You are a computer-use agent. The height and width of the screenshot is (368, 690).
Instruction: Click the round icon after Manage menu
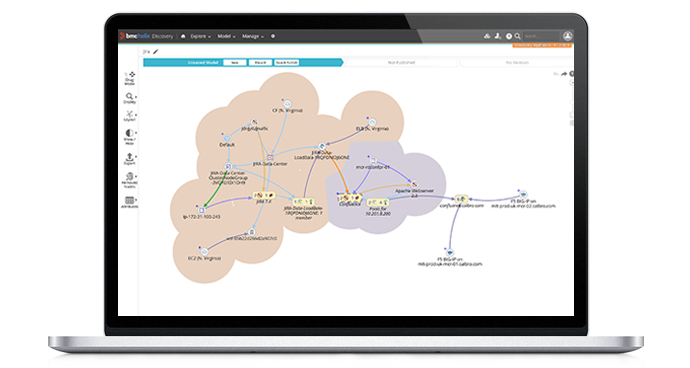pos(273,36)
